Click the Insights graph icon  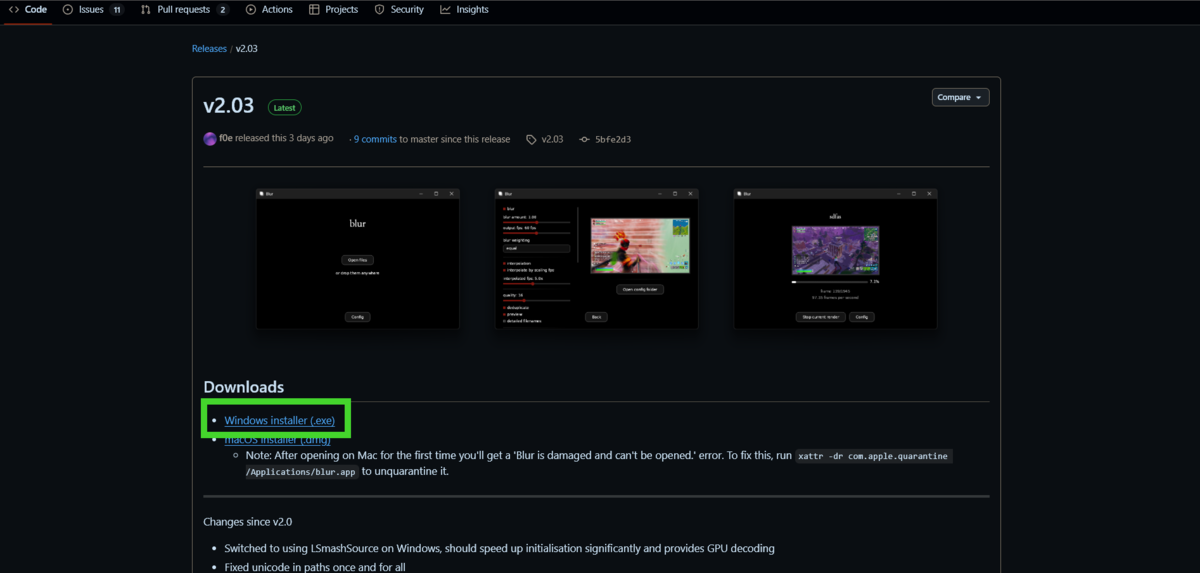point(446,10)
